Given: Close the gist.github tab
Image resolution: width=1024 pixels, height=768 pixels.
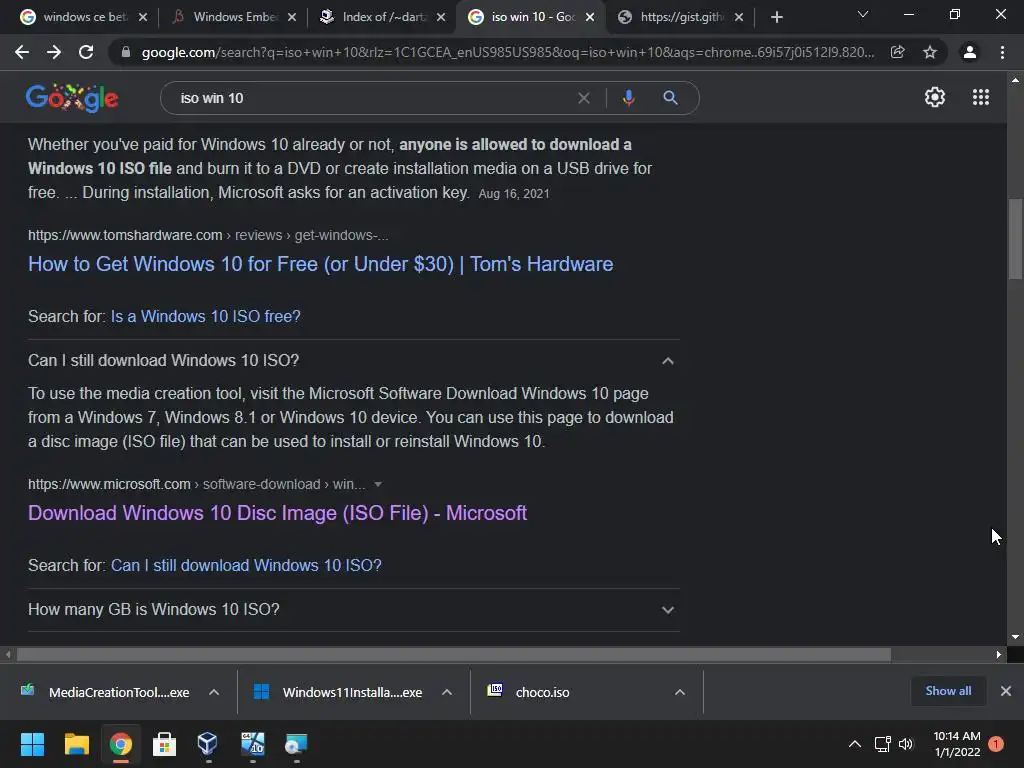Looking at the screenshot, I should pos(739,17).
